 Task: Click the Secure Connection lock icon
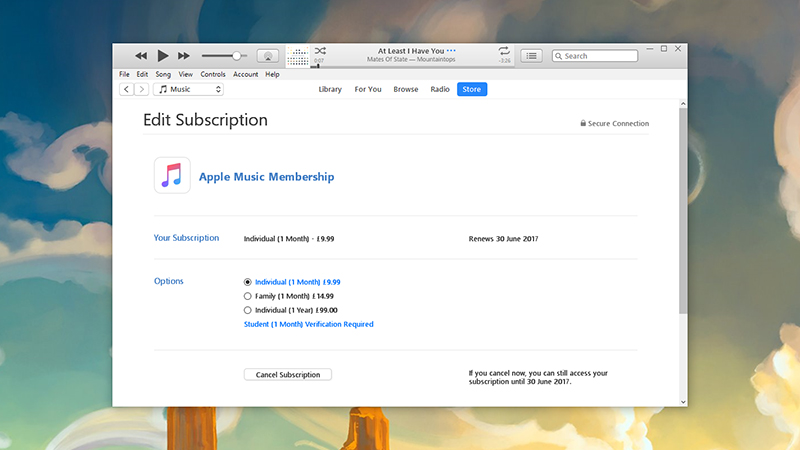[583, 123]
